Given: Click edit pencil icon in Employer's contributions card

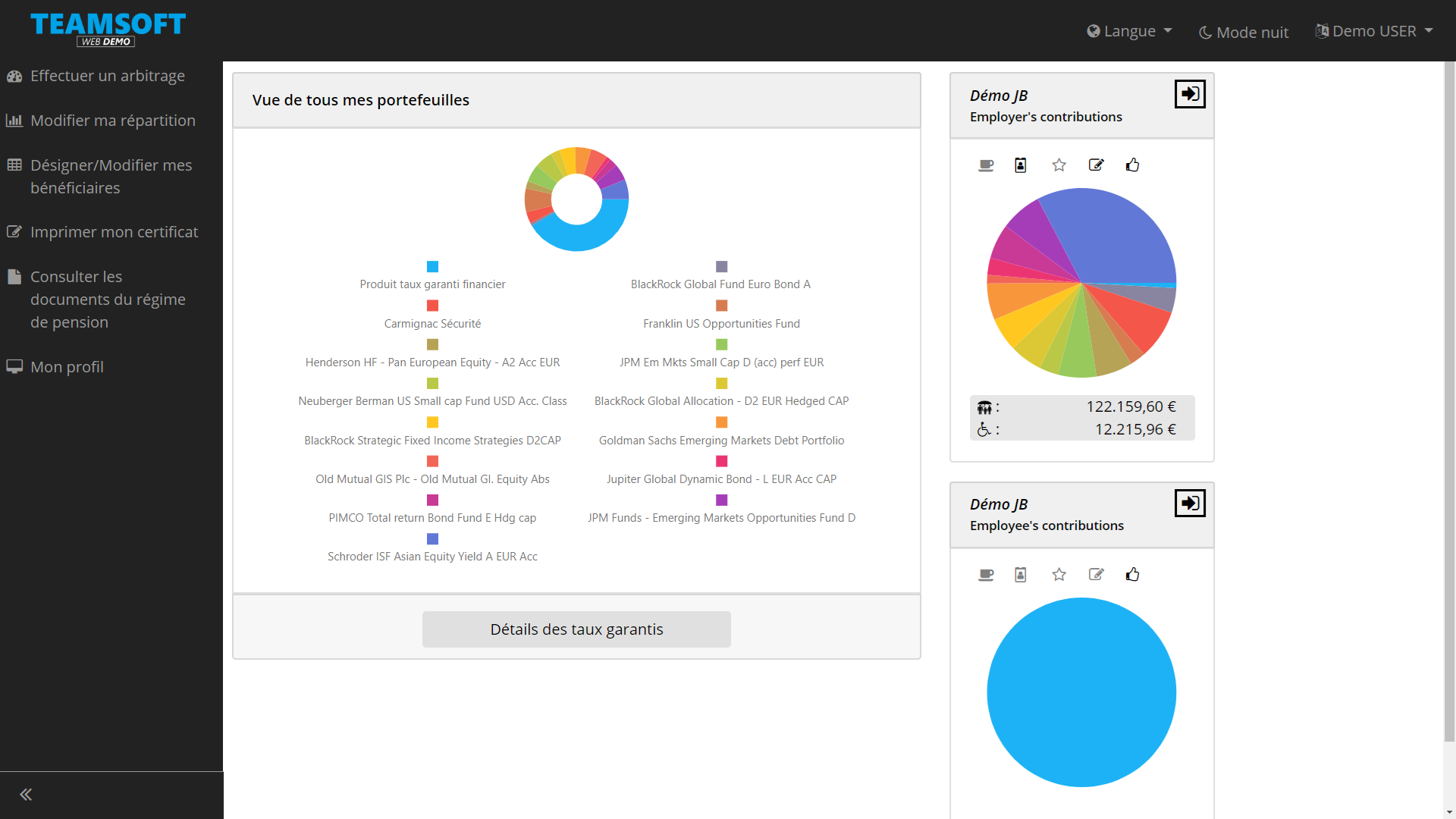Looking at the screenshot, I should (1097, 165).
